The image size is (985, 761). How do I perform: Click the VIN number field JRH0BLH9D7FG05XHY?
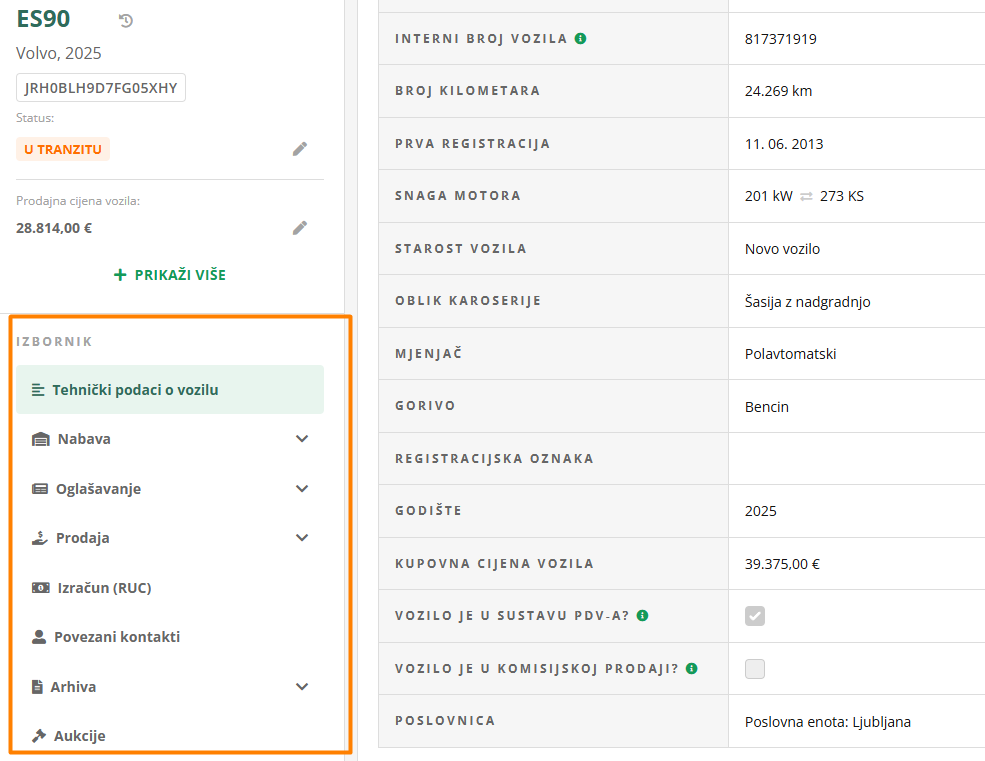[x=101, y=88]
